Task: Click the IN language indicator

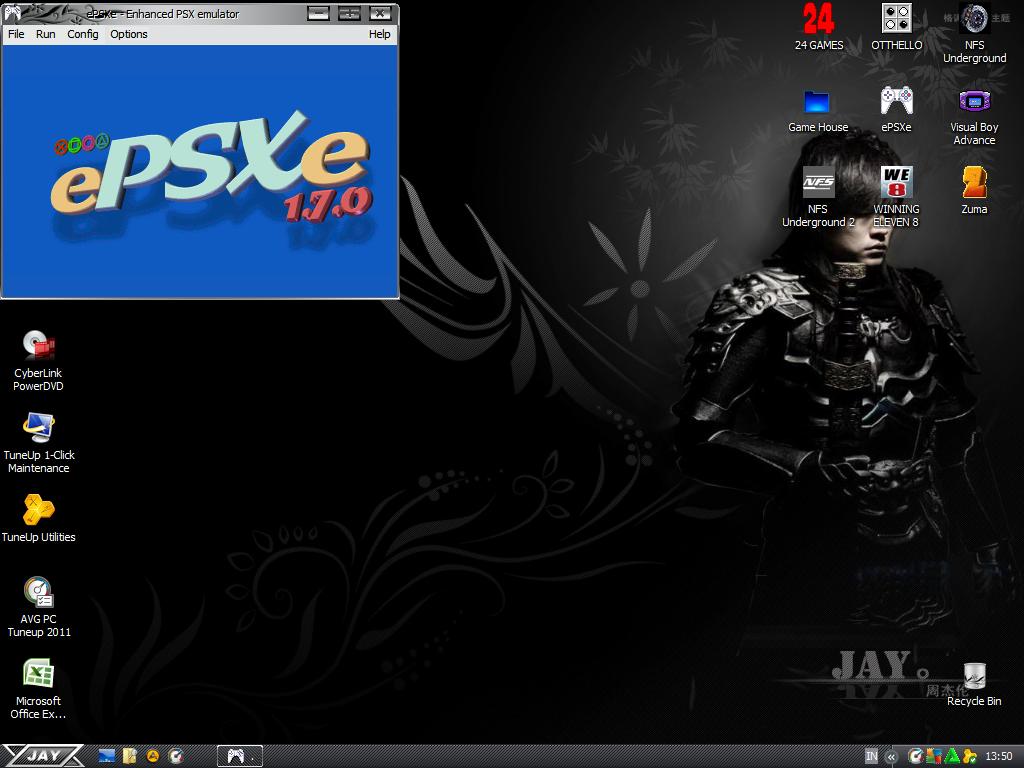Action: [x=871, y=756]
